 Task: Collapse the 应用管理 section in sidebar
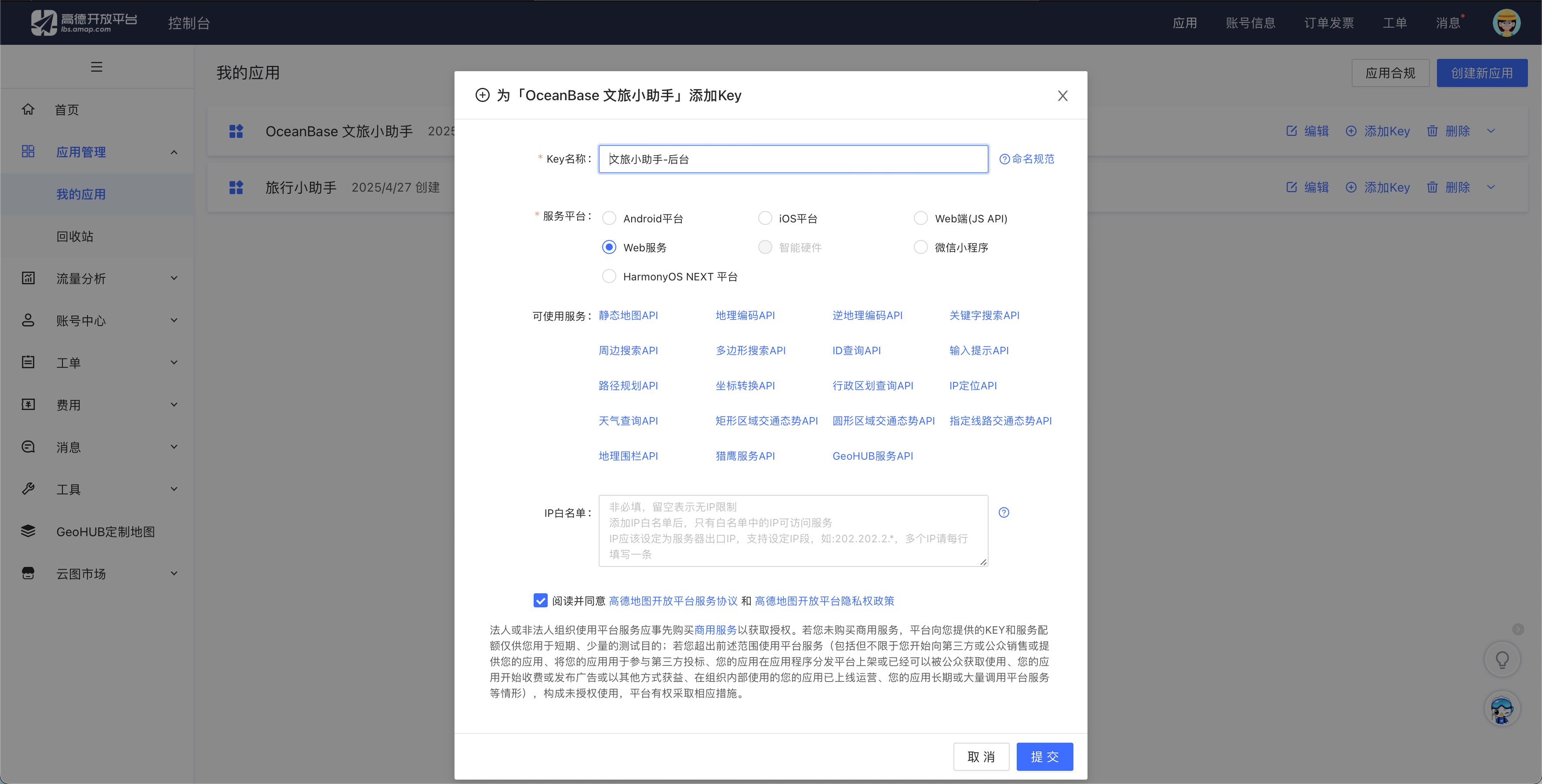174,152
